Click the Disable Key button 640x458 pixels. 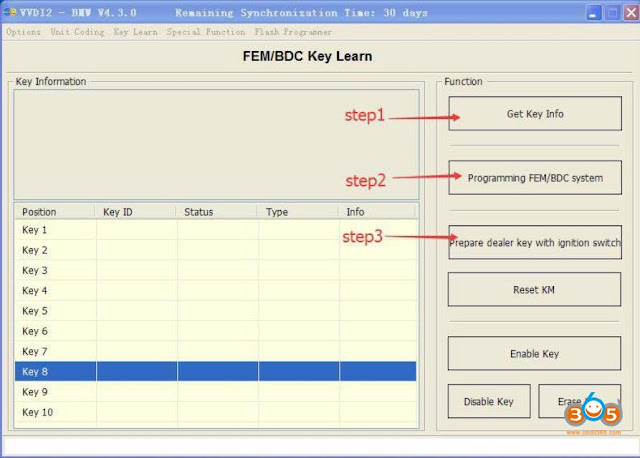point(489,401)
